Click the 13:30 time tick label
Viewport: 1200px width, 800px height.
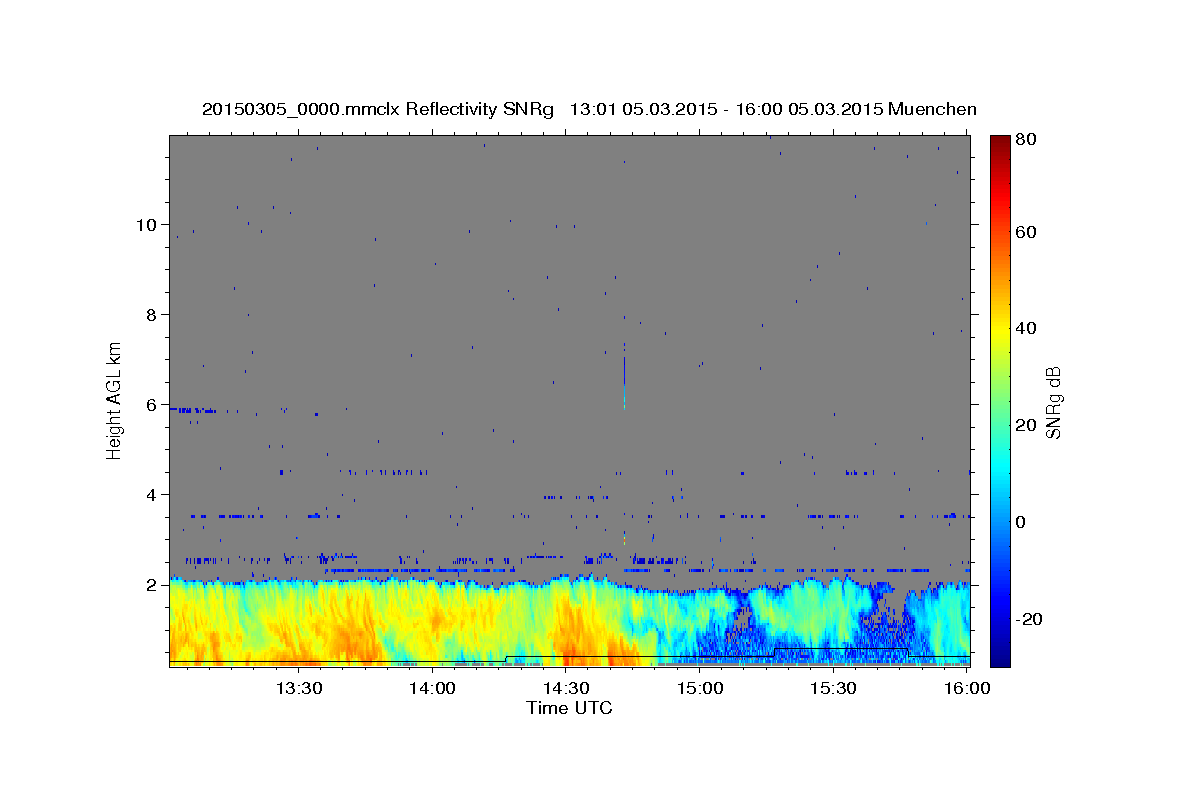pos(298,688)
